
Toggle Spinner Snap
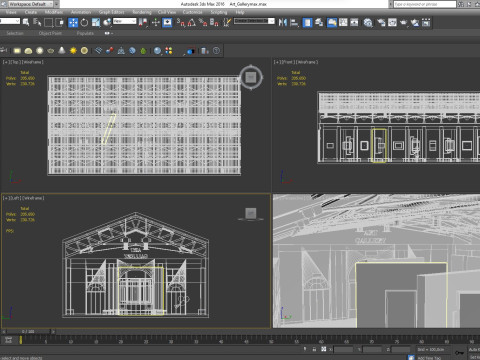tap(214, 22)
